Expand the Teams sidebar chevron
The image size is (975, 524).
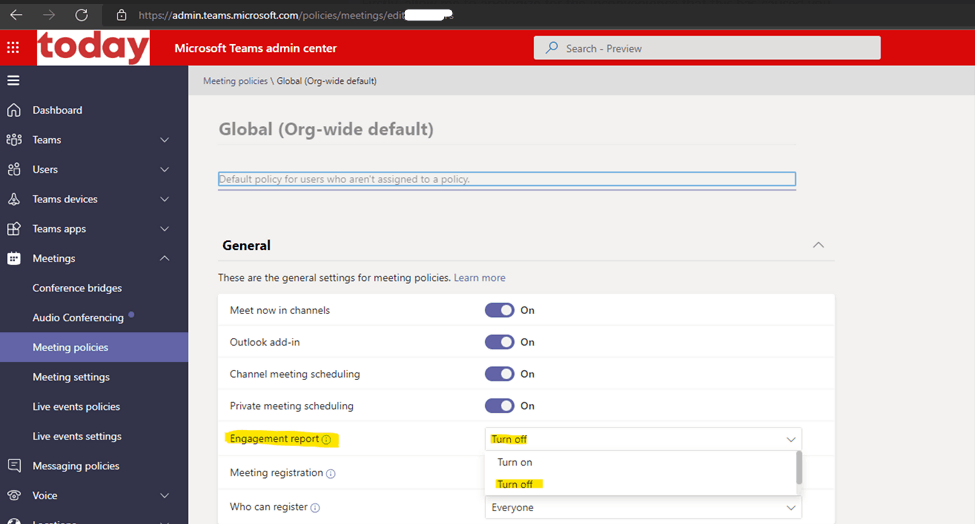[x=164, y=140]
